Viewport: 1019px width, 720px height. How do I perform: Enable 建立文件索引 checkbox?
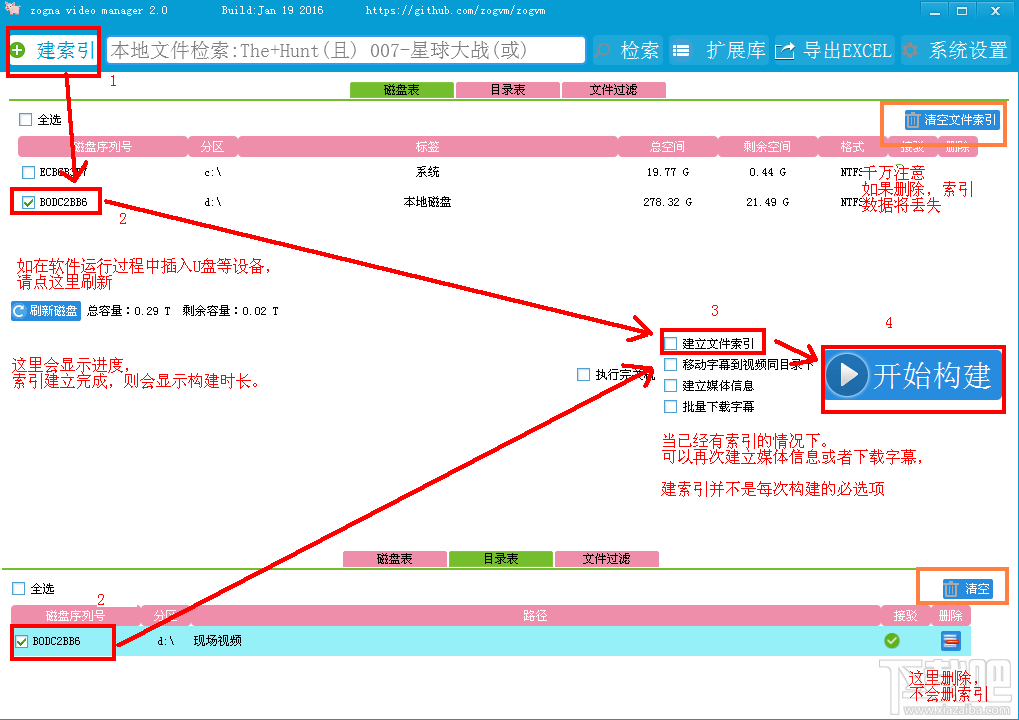click(671, 344)
